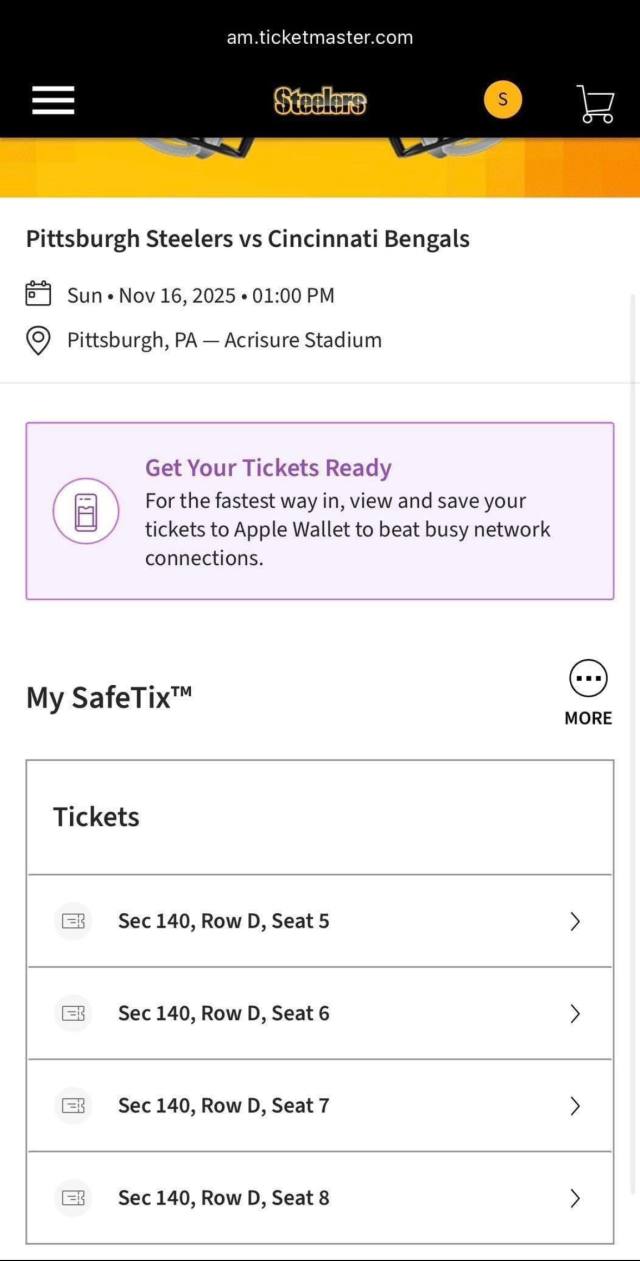
Task: Tap the location pin icon
Action: (x=38, y=340)
